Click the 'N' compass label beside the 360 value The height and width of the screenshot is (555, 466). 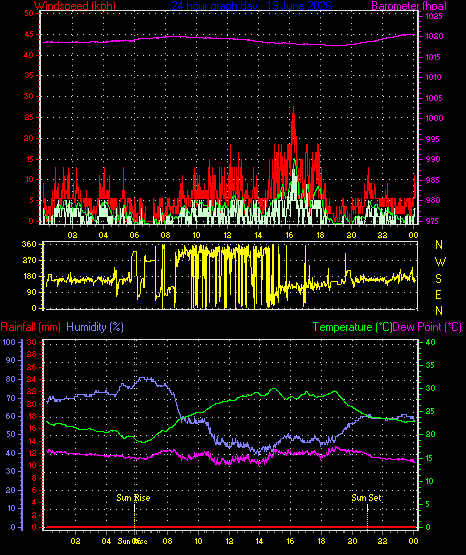[439, 245]
